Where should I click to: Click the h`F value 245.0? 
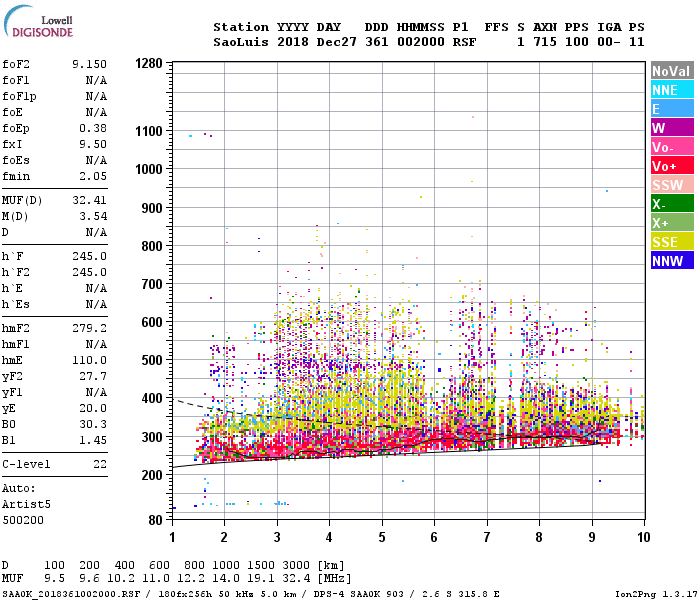click(x=89, y=256)
